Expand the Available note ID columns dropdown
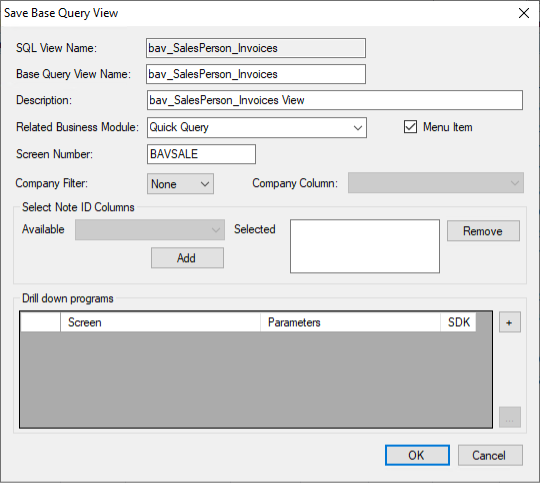This screenshot has height=484, width=540. coord(150,230)
